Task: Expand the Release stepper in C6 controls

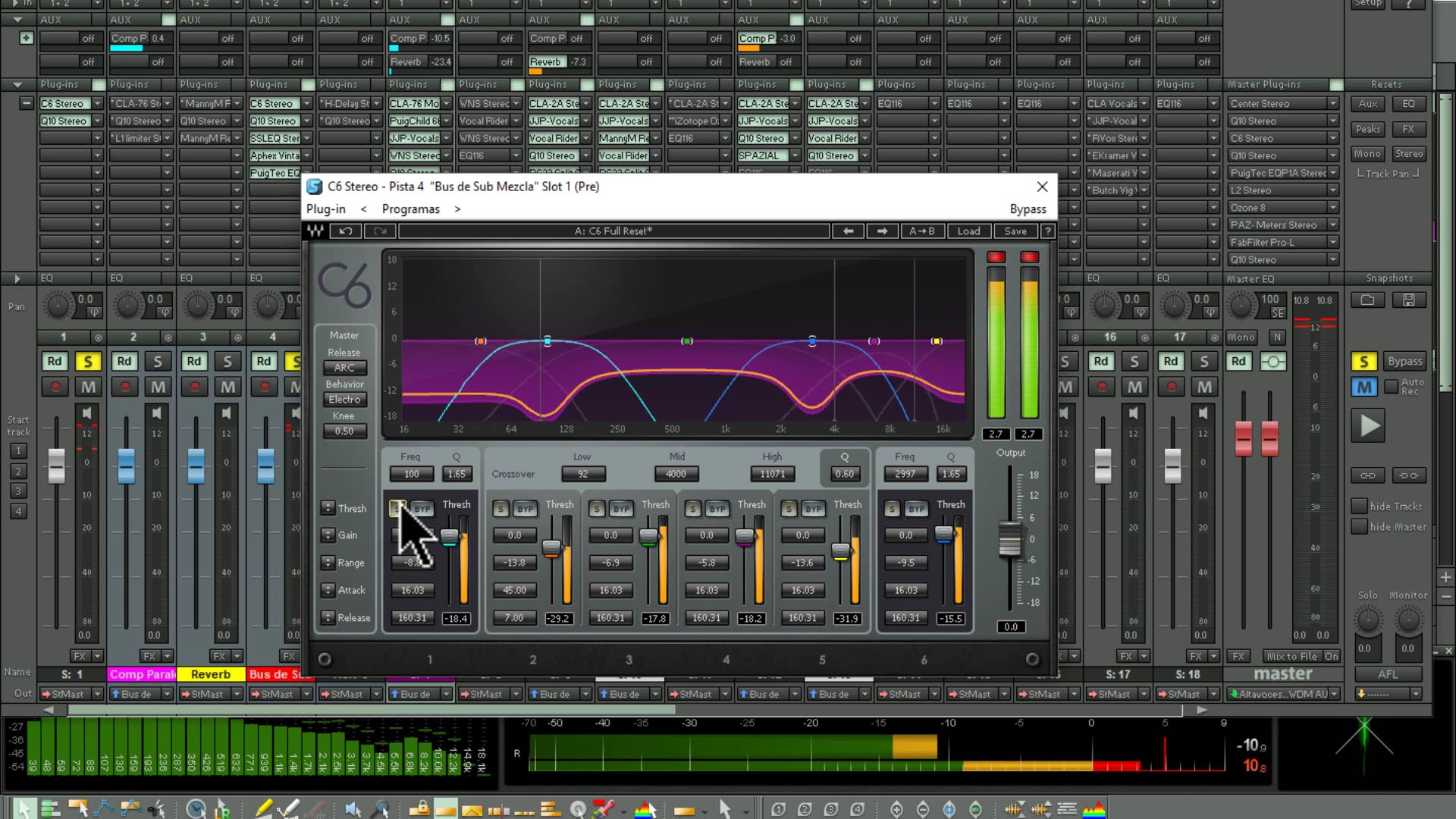Action: click(327, 617)
